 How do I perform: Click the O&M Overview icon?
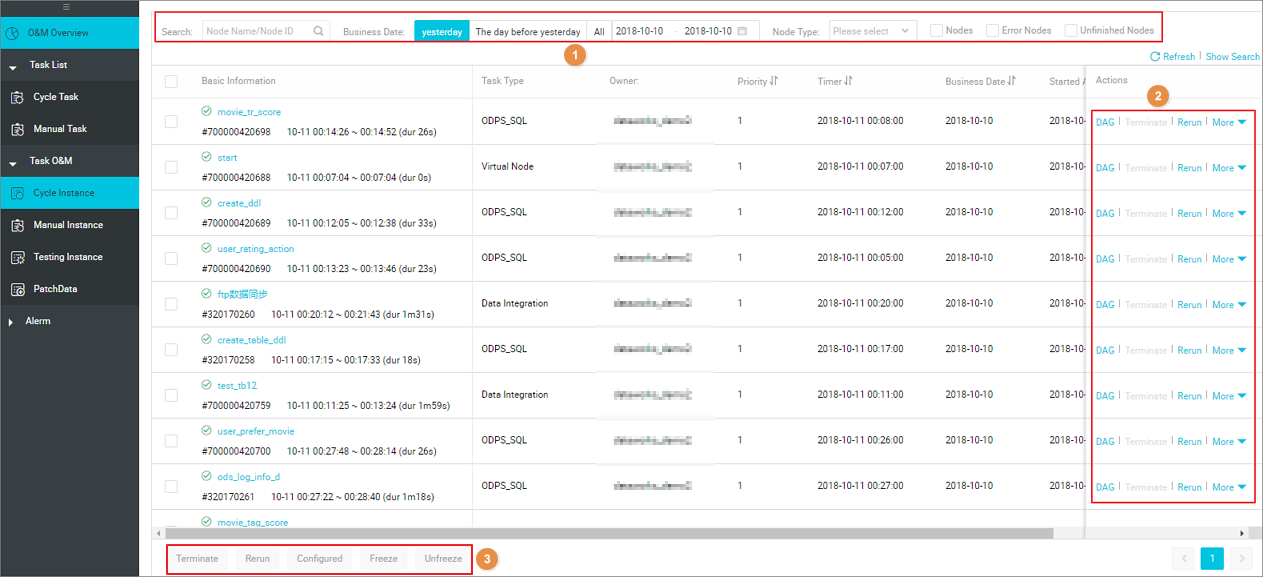tap(12, 33)
